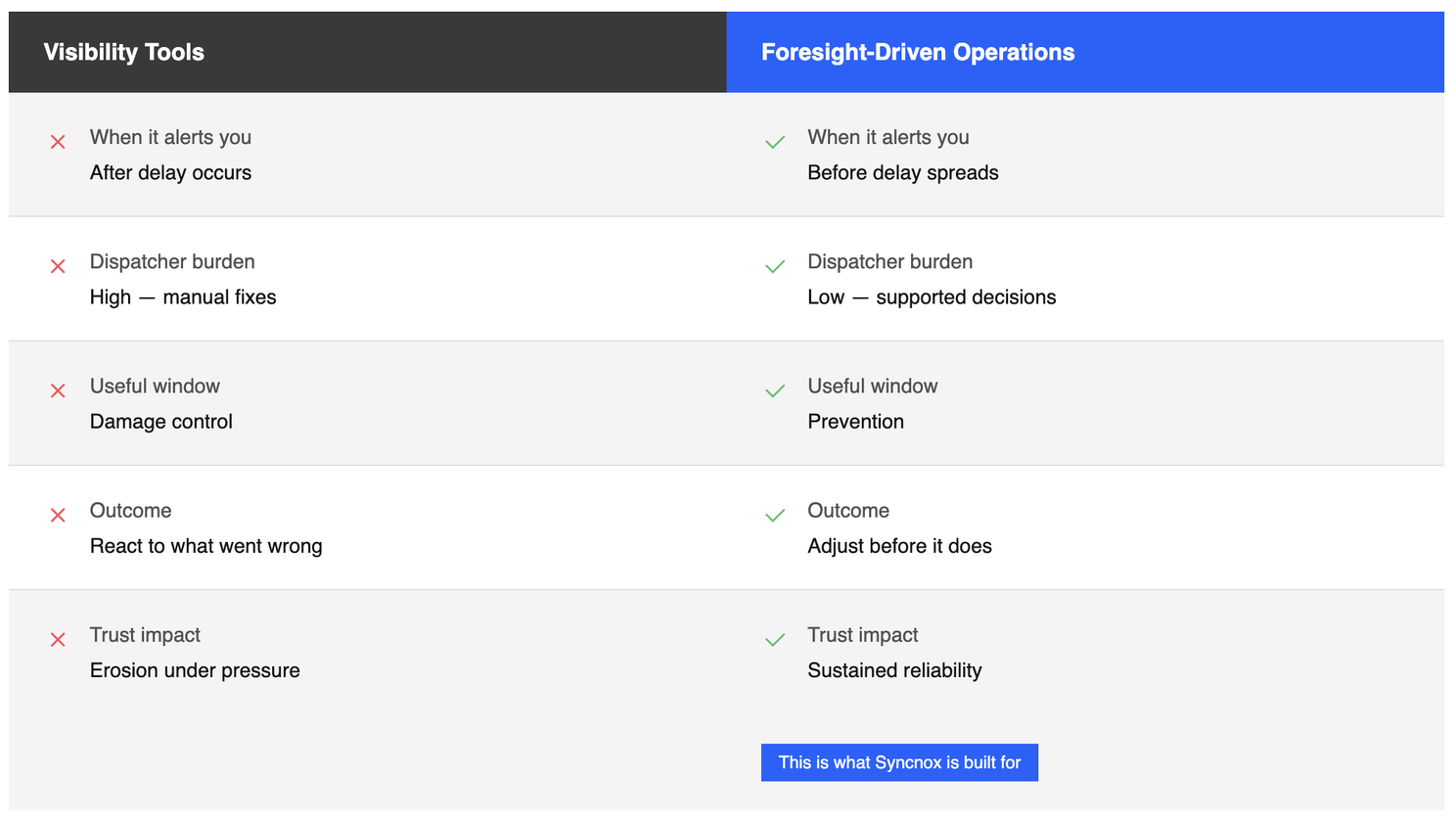
Task: Click the green checkmark beside 'Prevention'
Action: [775, 389]
